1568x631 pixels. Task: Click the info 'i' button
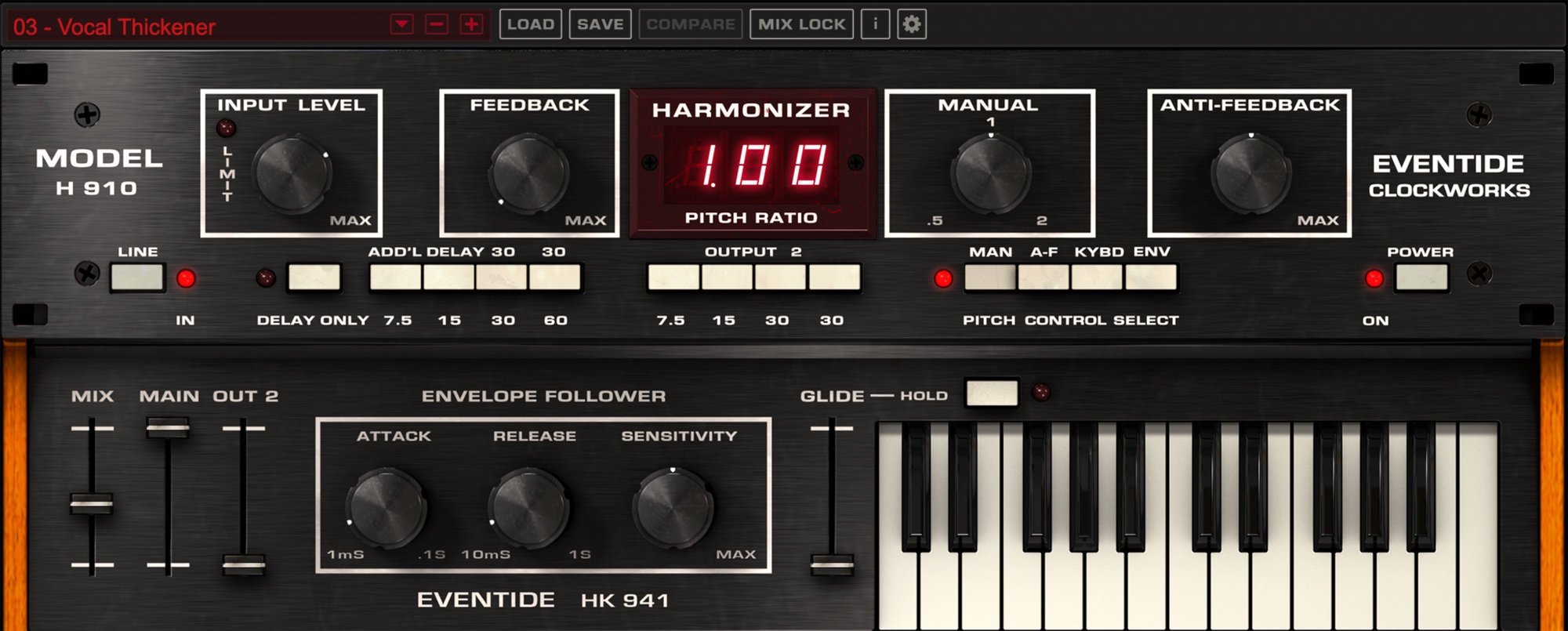(875, 24)
